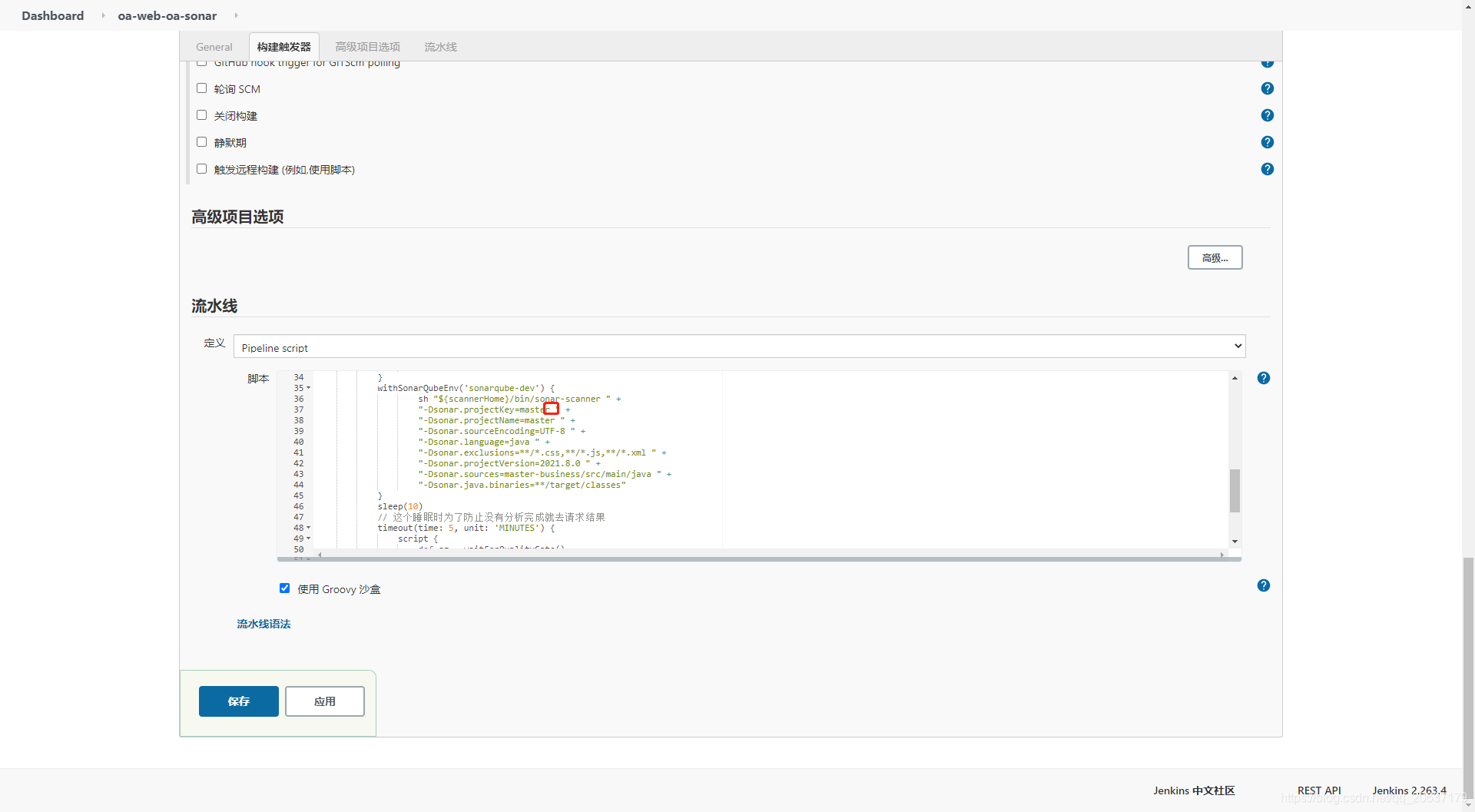Click line 40 Dsonar.language=java code
Screen dimensions: 1475x812
484,442
